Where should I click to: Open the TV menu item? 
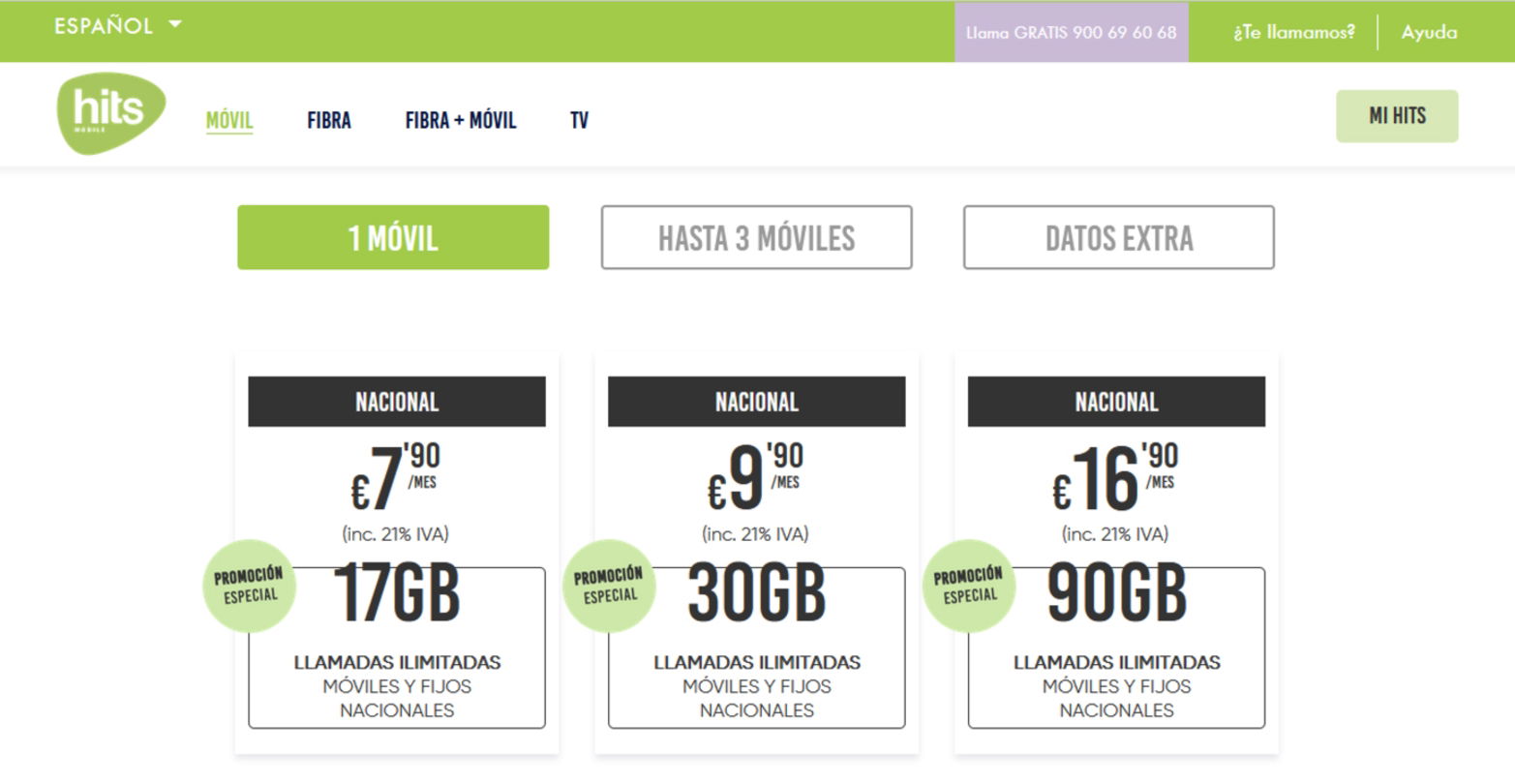(579, 120)
